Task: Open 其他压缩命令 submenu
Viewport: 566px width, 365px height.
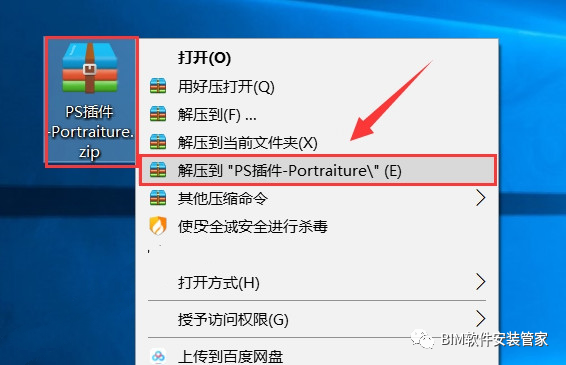Action: tap(318, 198)
